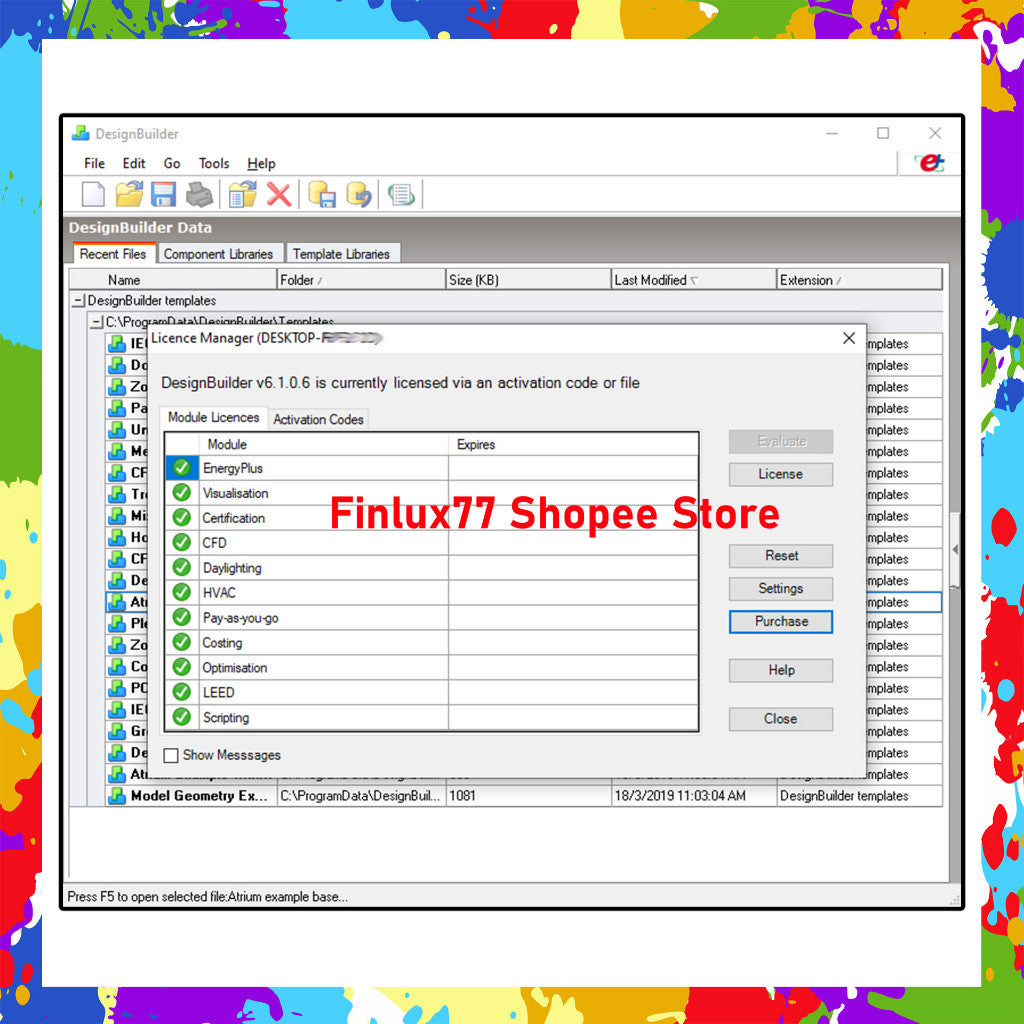Sort by the Last Modified column header
The height and width of the screenshot is (1024, 1024).
click(x=657, y=279)
